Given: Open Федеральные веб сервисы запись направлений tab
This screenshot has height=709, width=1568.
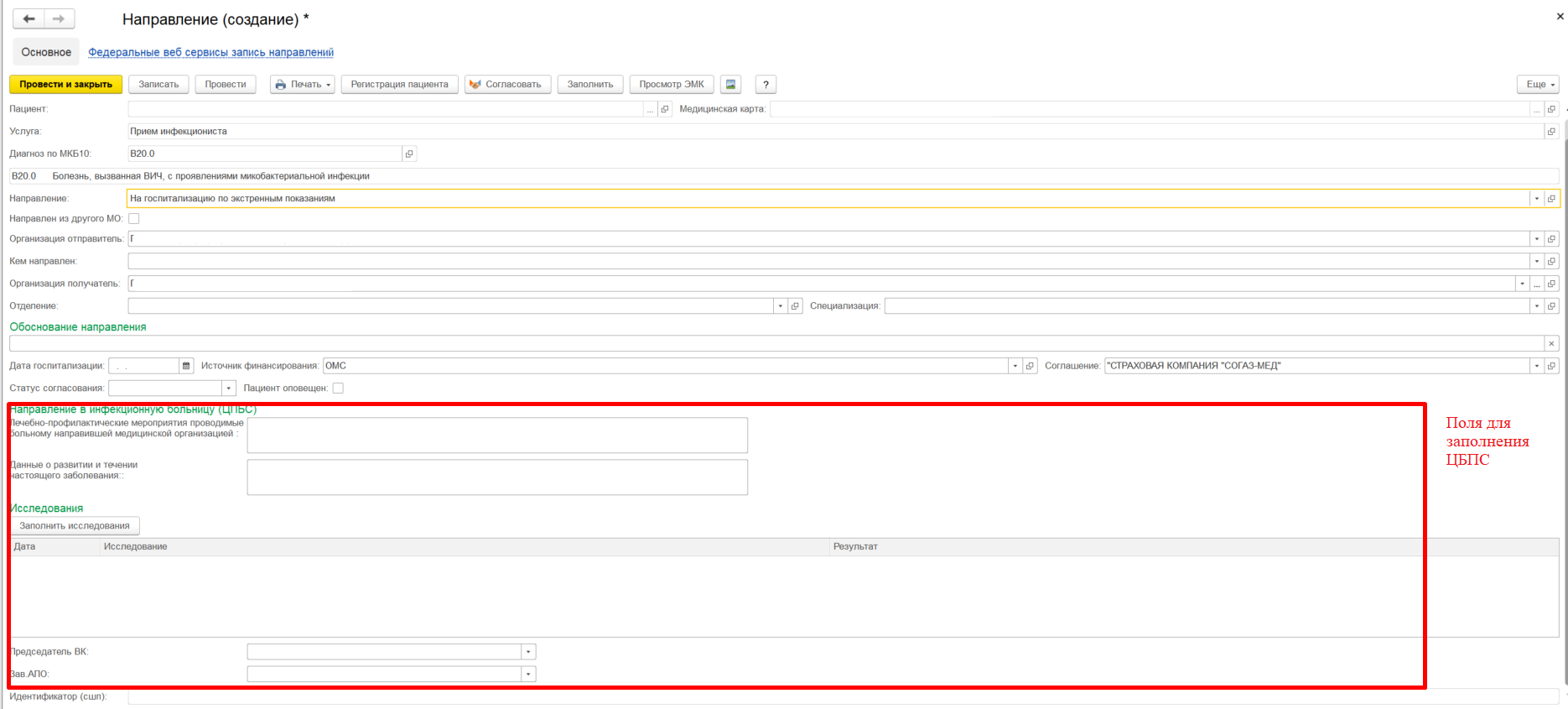Looking at the screenshot, I should pos(210,52).
